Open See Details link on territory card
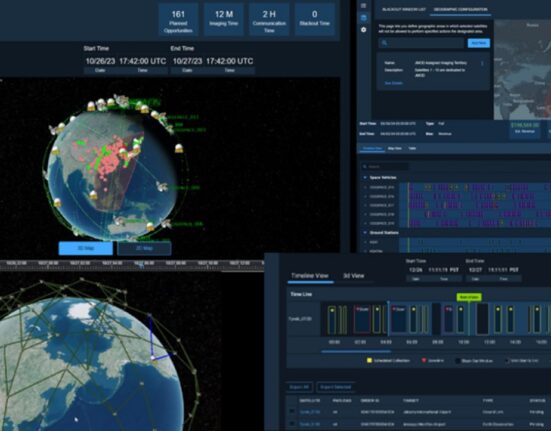551x431 pixels. click(x=393, y=83)
